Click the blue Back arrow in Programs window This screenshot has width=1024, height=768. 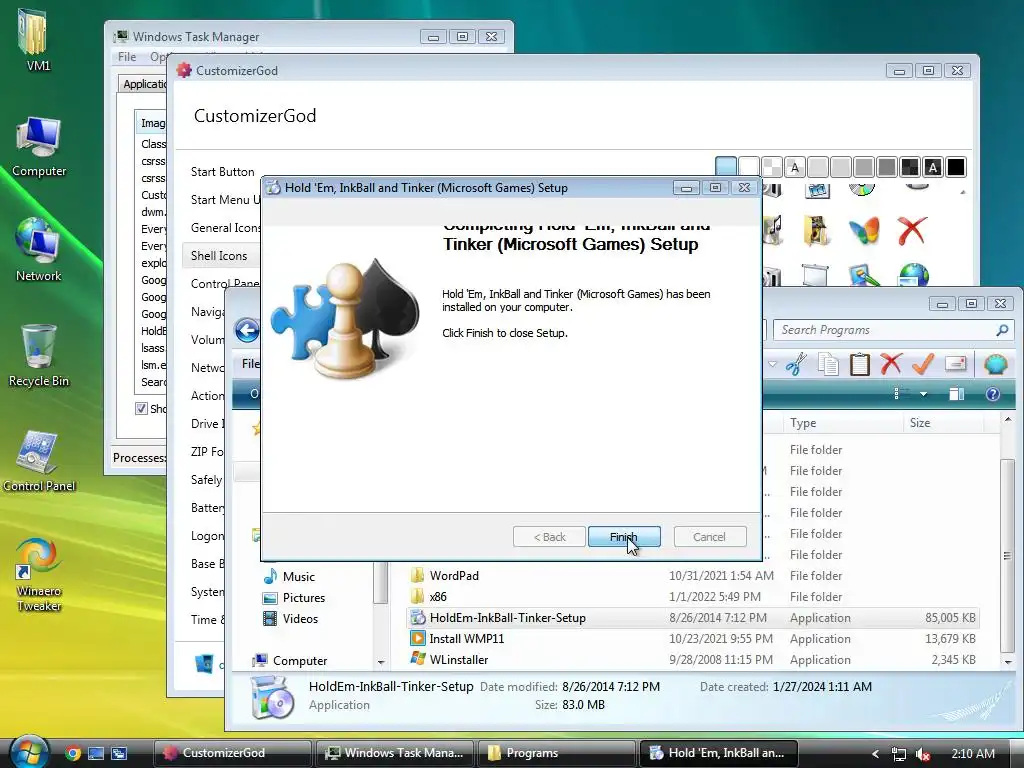[x=247, y=330]
